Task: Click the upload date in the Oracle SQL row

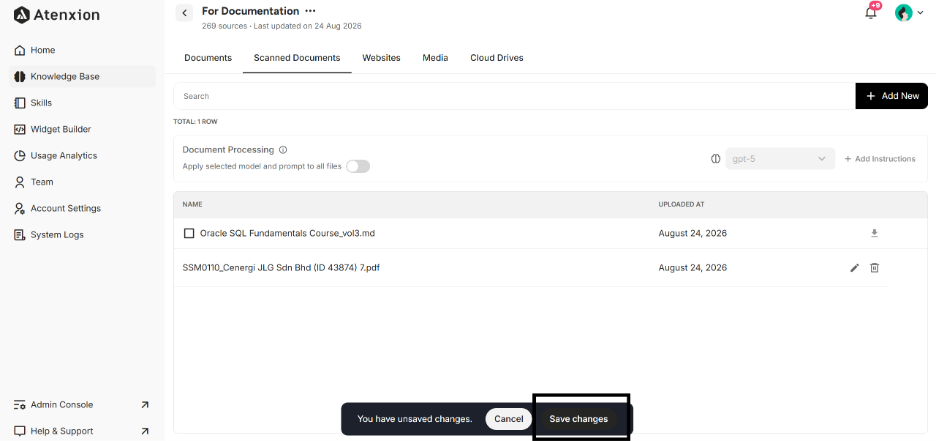Action: (692, 233)
